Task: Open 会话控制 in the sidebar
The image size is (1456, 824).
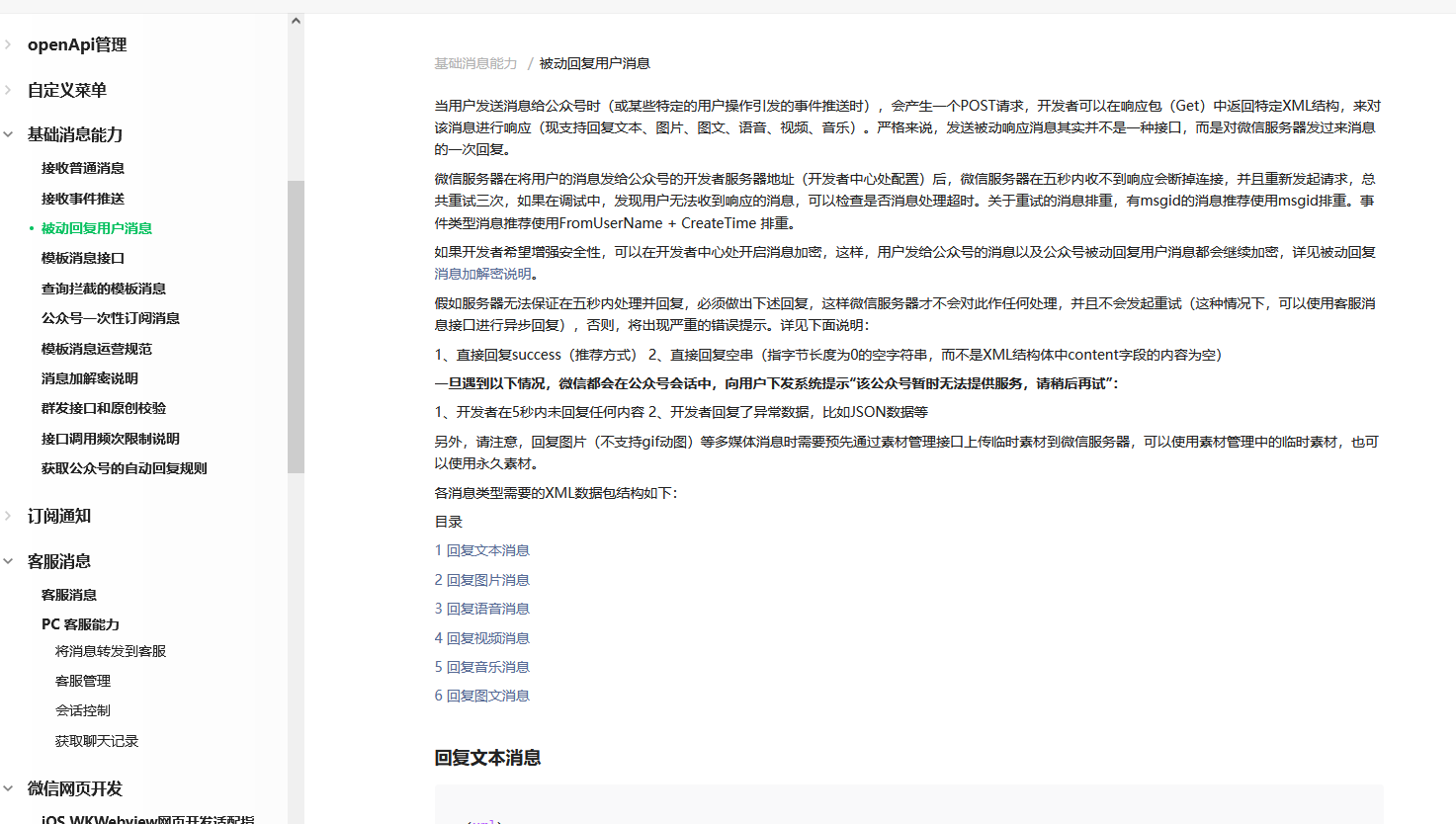Action: click(x=83, y=710)
